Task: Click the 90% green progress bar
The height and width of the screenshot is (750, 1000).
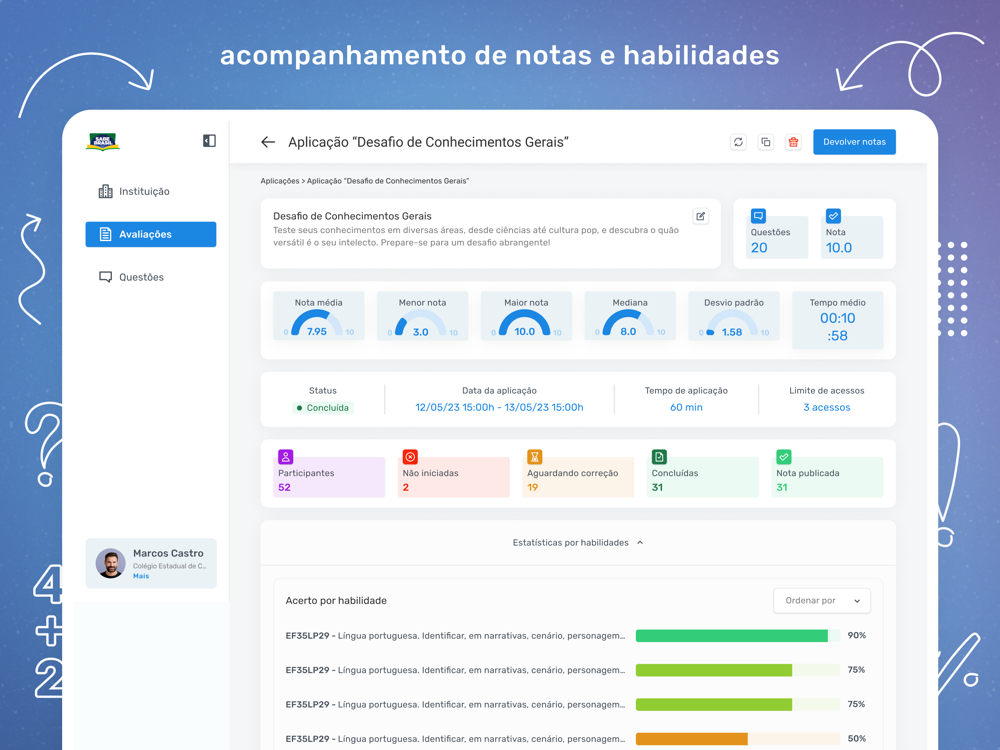Action: point(737,635)
